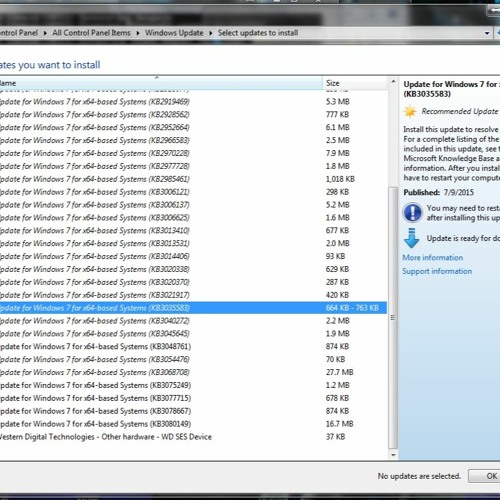The width and height of the screenshot is (500, 500).
Task: Open the Support information link
Action: [x=437, y=271]
